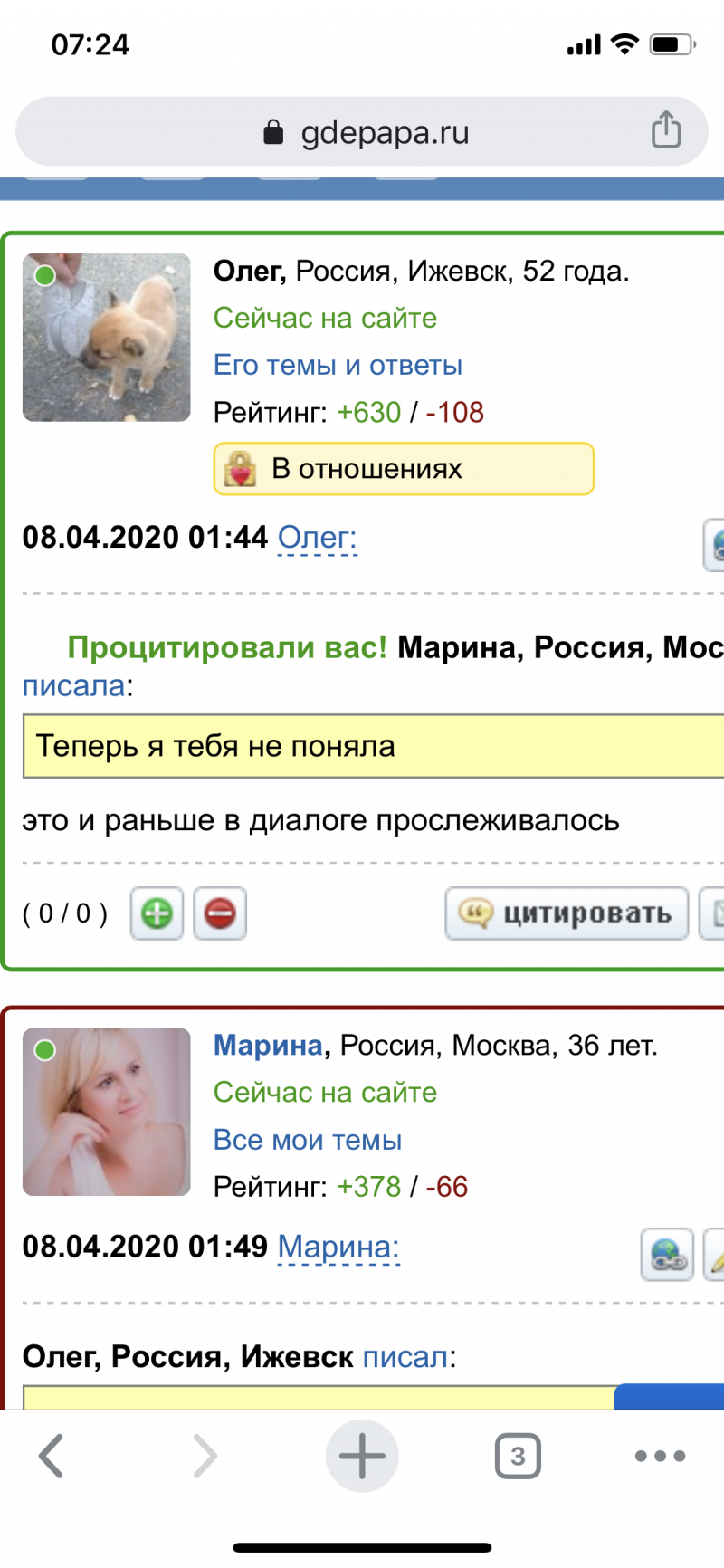Expand Марина: dashed name link in post header
Image resolution: width=724 pixels, height=1568 pixels.
(338, 1248)
